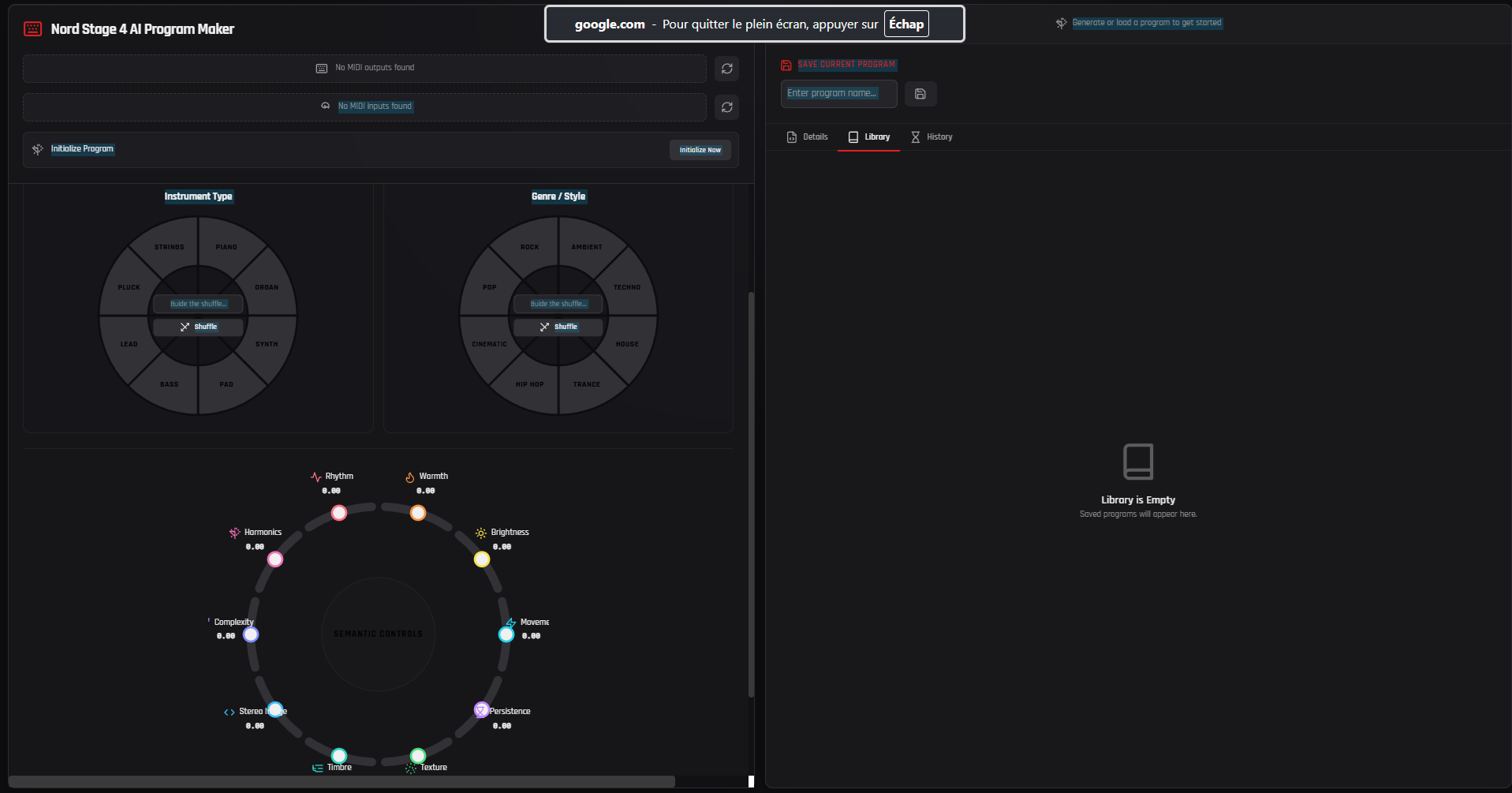Screen dimensions: 1512x793
Task: Click the Brightness sun icon
Action: (x=481, y=533)
